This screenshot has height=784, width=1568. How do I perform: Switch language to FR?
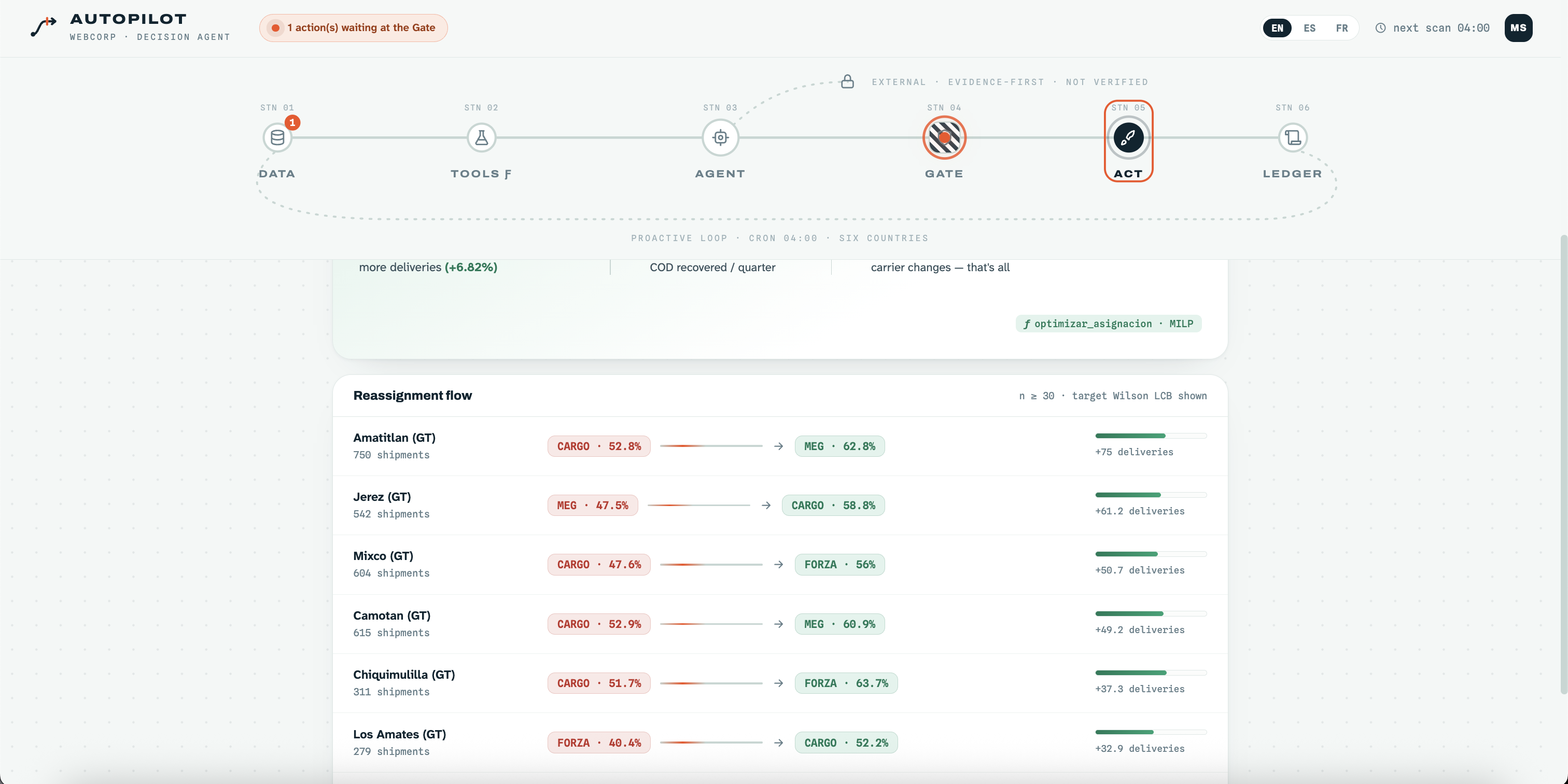click(x=1341, y=28)
